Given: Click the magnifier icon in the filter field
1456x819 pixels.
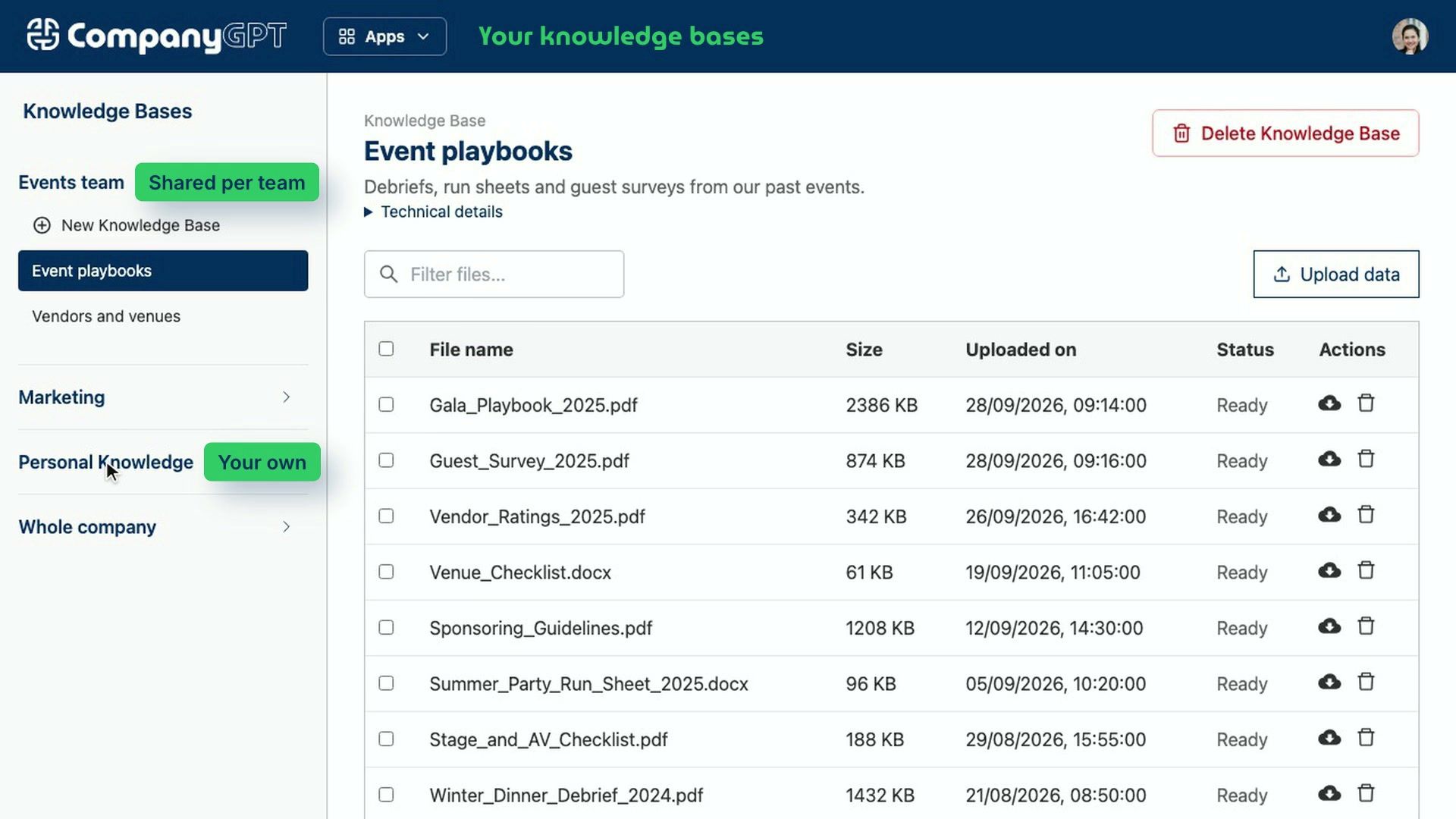Looking at the screenshot, I should click(x=388, y=274).
